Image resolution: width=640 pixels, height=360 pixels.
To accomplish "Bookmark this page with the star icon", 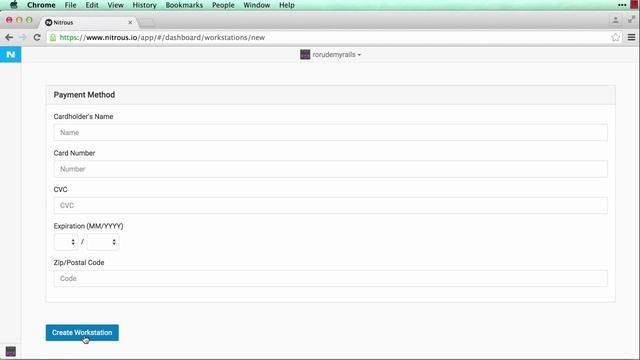I will (616, 38).
